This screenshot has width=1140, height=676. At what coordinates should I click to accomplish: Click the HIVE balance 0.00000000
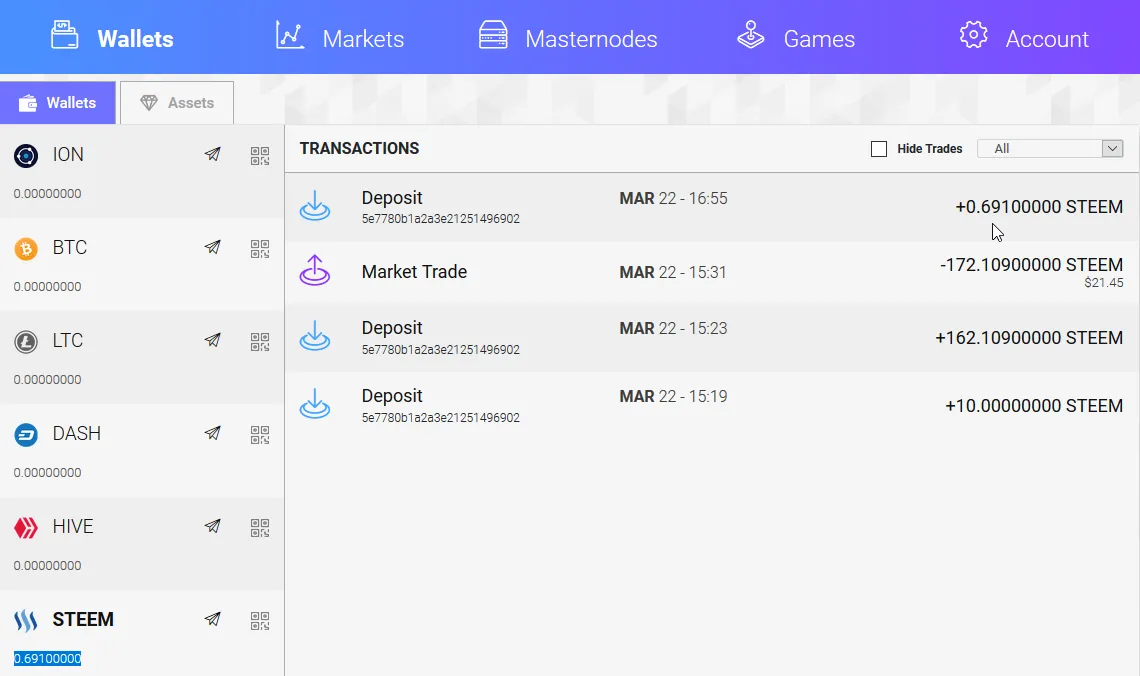click(x=47, y=566)
